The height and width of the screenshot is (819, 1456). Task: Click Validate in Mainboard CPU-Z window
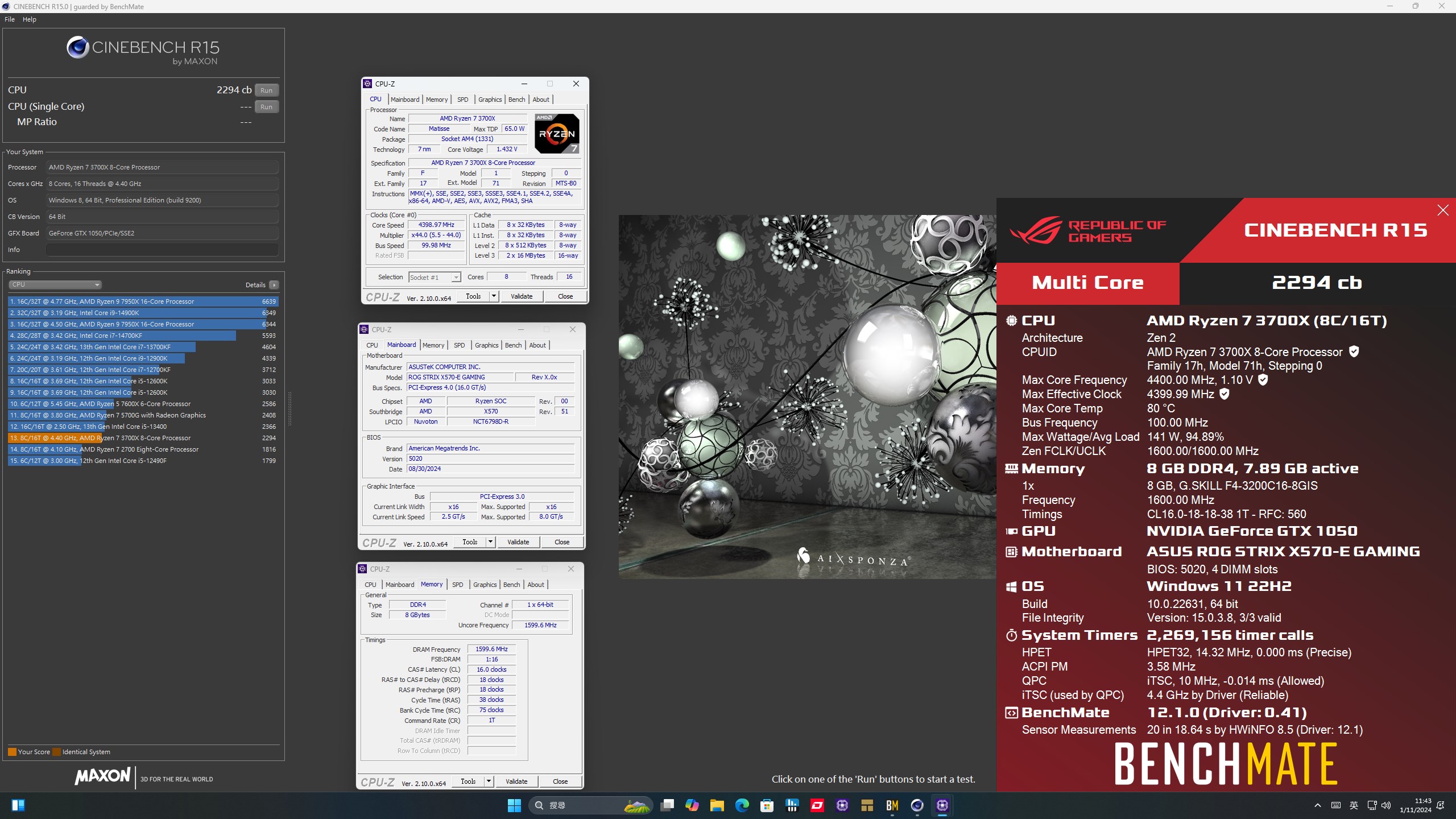point(518,542)
